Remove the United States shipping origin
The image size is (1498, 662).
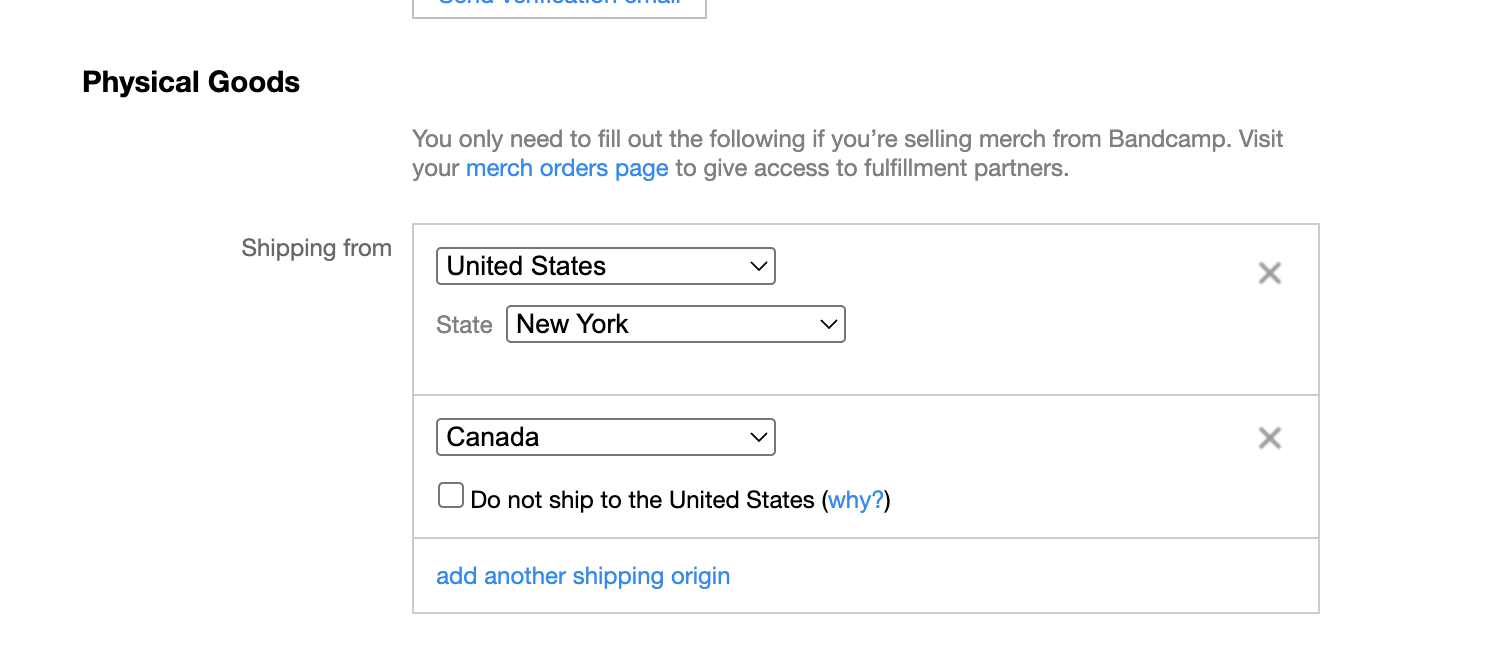click(1269, 273)
